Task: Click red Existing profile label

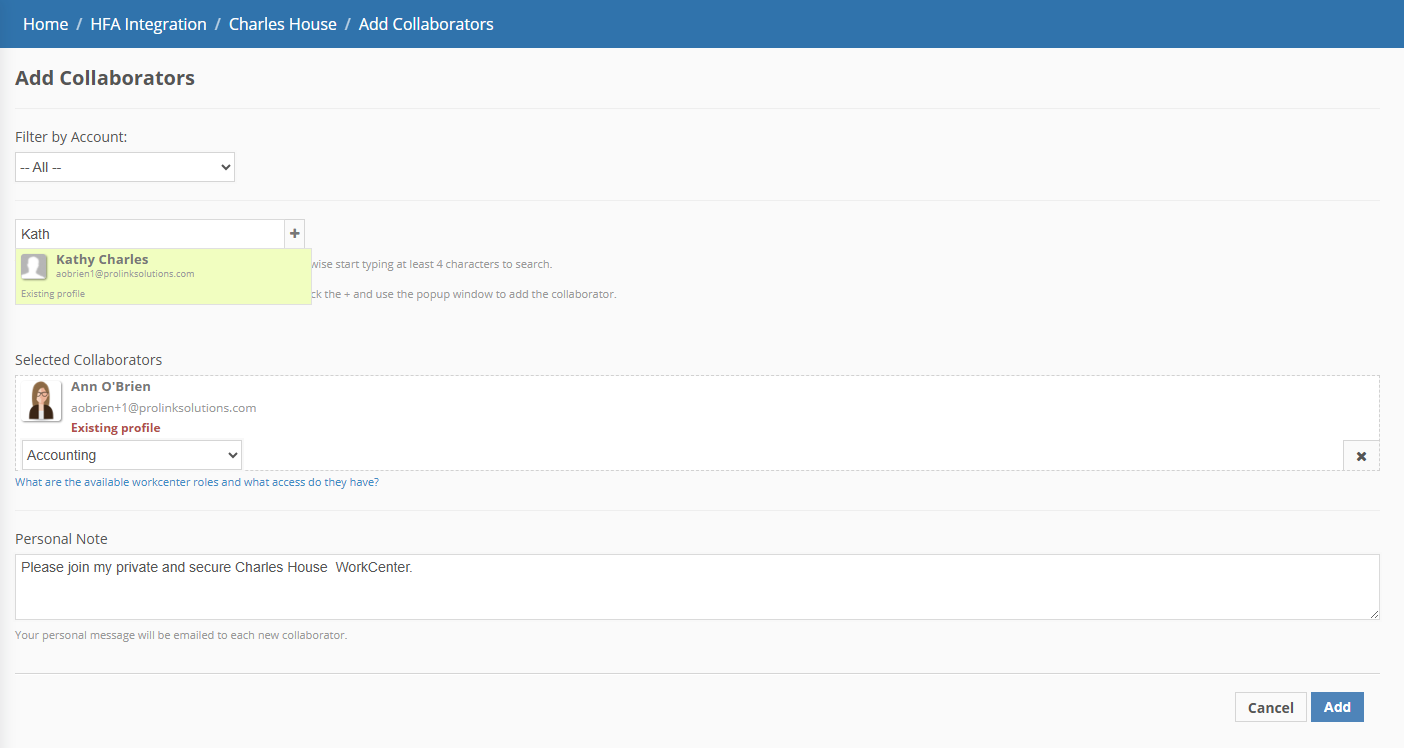Action: pyautogui.click(x=116, y=428)
